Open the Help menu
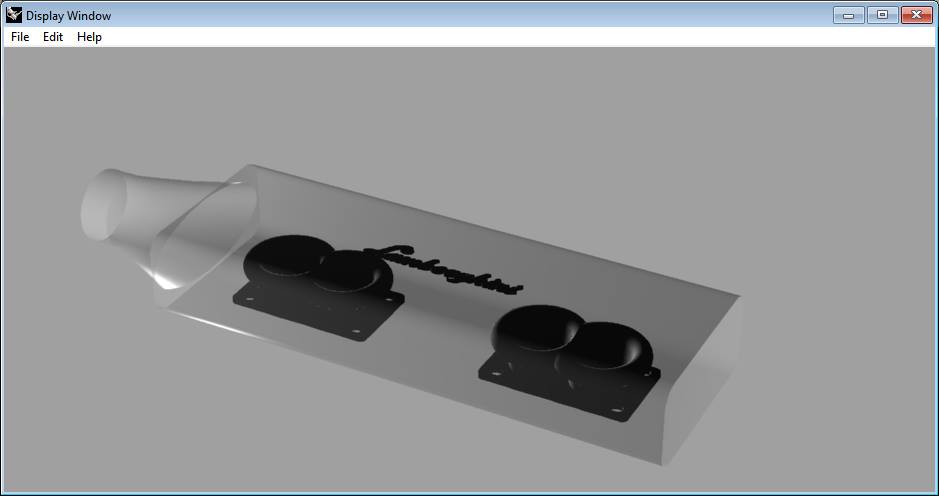Screen dimensions: 939x496 click(89, 37)
